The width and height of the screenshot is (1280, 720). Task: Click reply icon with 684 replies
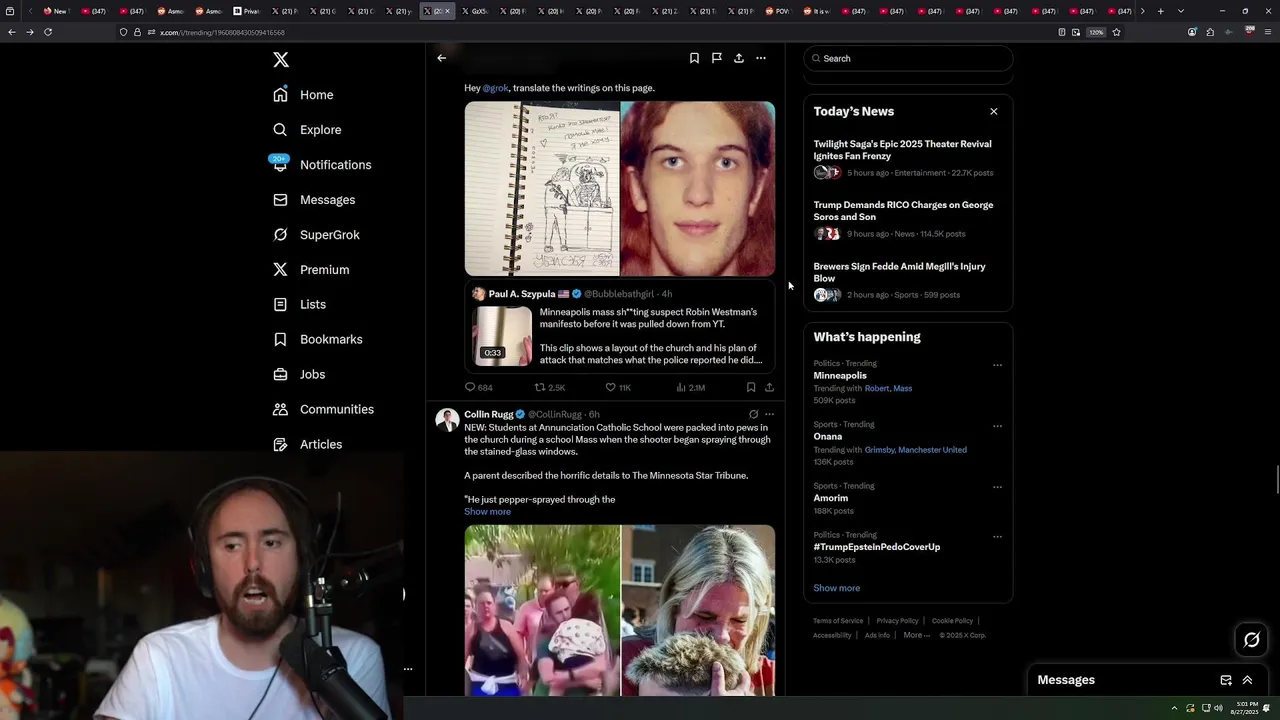click(470, 387)
